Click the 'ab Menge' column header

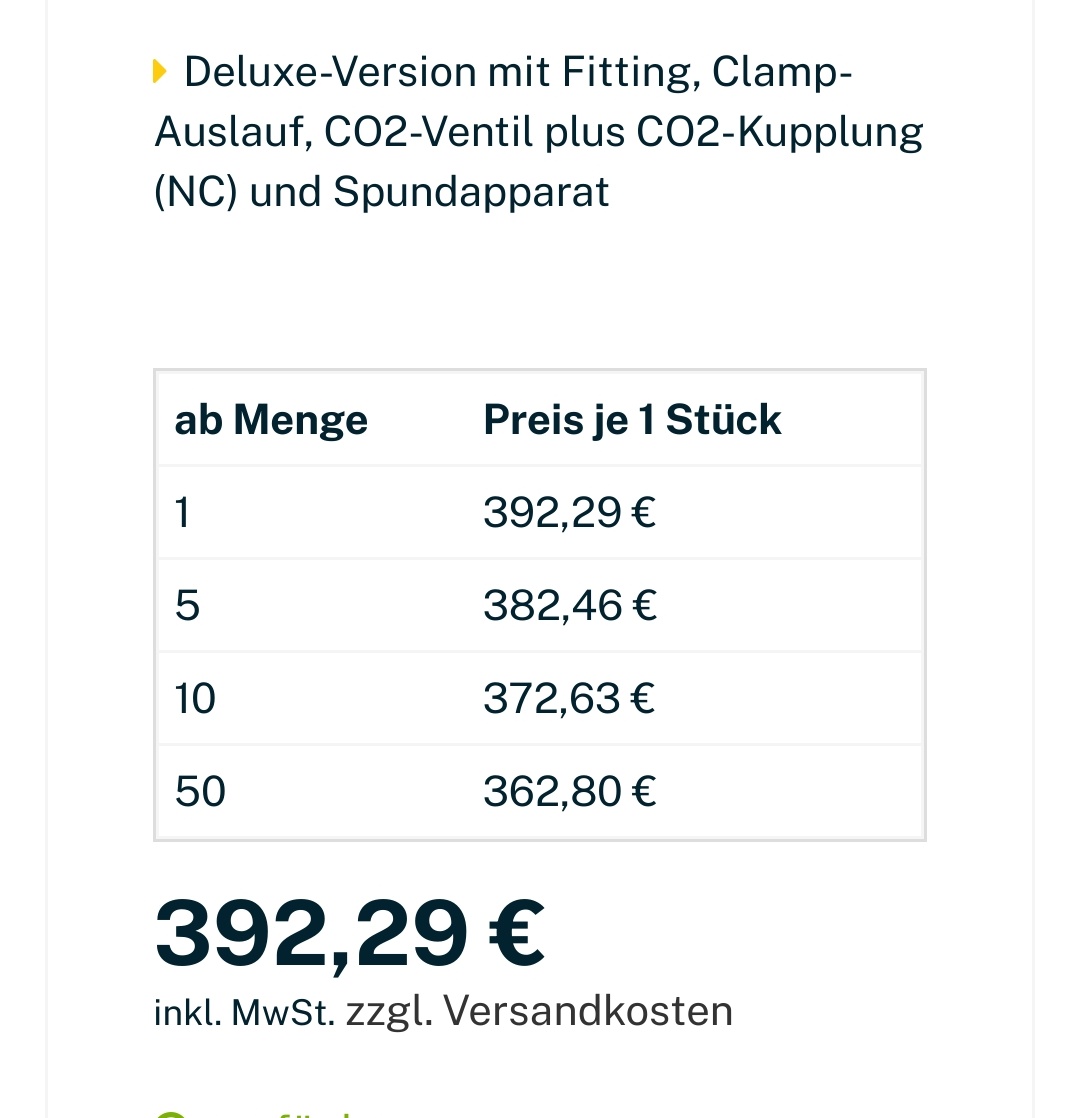click(271, 420)
